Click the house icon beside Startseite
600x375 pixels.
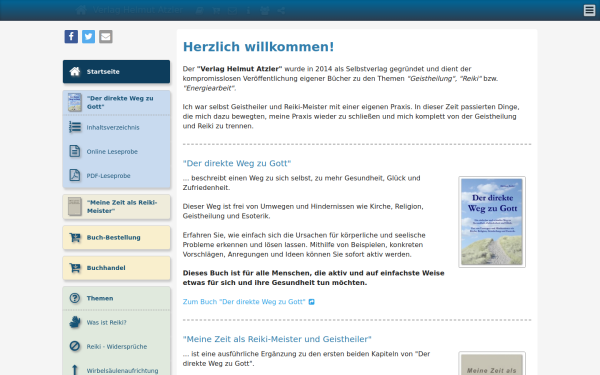pos(75,72)
